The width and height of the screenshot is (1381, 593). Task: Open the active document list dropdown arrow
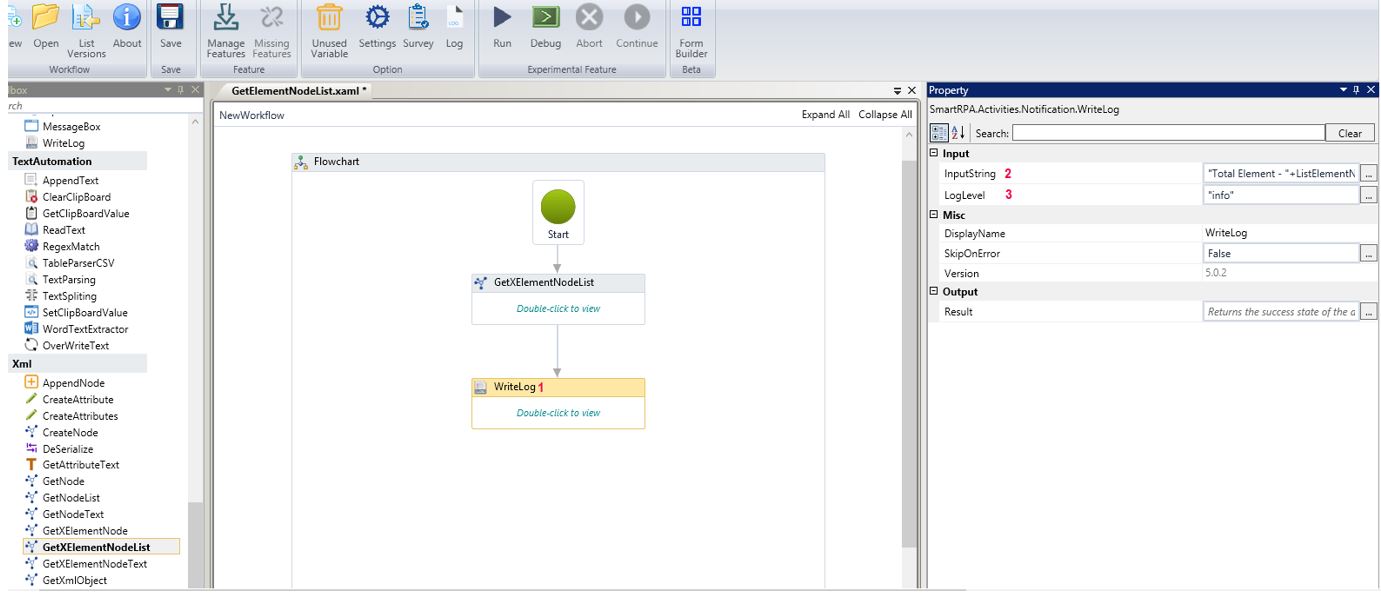(897, 91)
